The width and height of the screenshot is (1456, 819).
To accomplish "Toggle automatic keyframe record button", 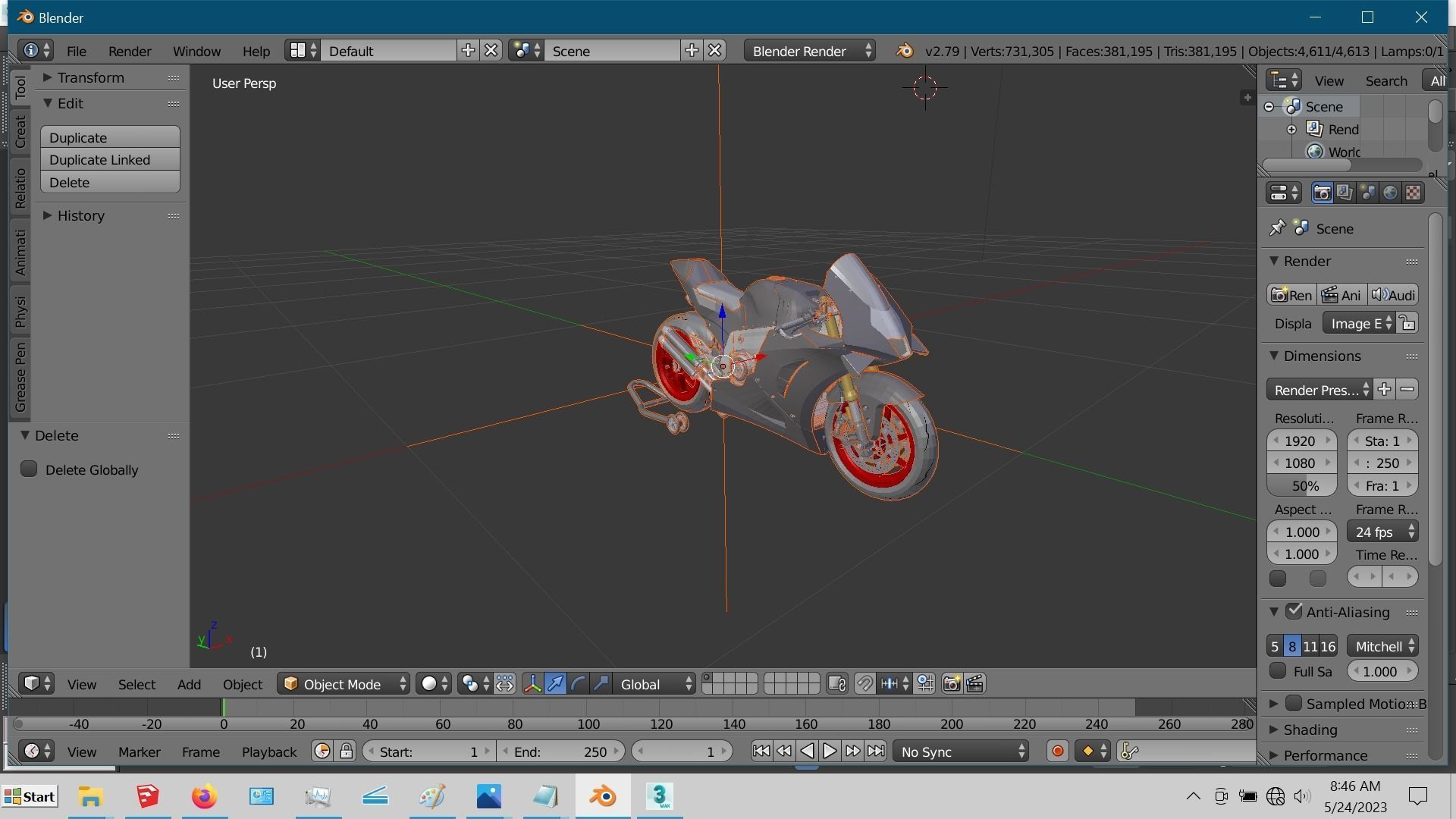I will tap(1058, 752).
